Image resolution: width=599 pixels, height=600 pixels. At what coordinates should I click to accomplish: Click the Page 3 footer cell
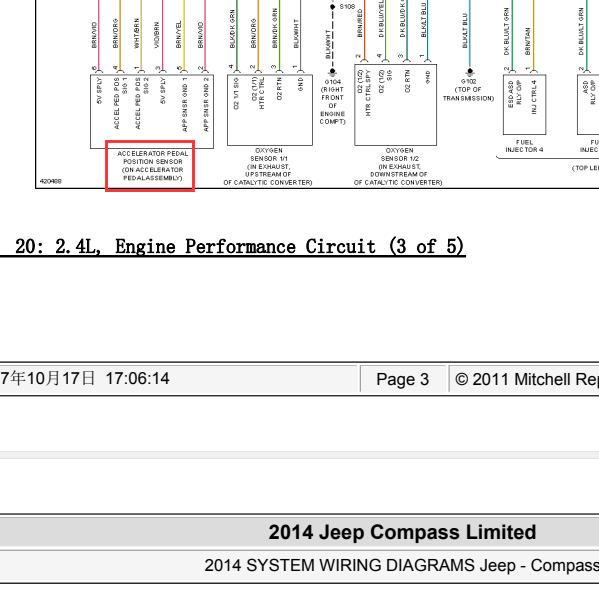click(403, 379)
